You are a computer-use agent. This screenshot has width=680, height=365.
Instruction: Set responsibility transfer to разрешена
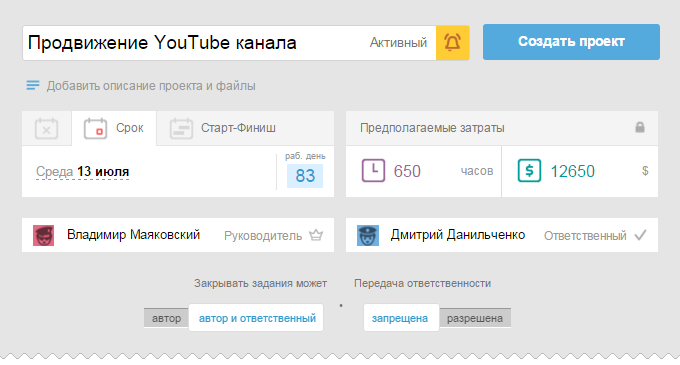click(475, 318)
